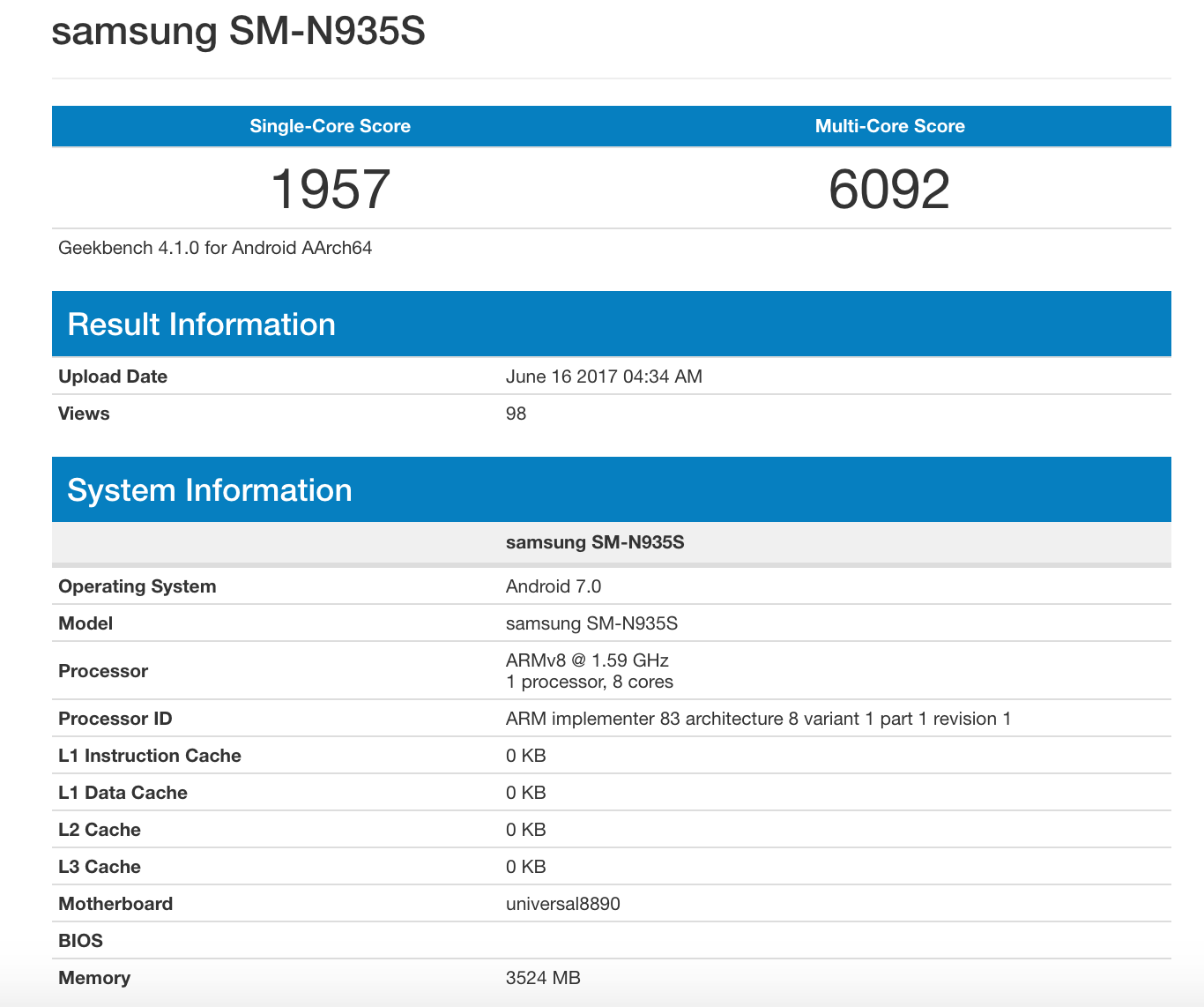This screenshot has height=1007, width=1204.
Task: Click the large samsung SM-N935S page title
Action: (238, 32)
